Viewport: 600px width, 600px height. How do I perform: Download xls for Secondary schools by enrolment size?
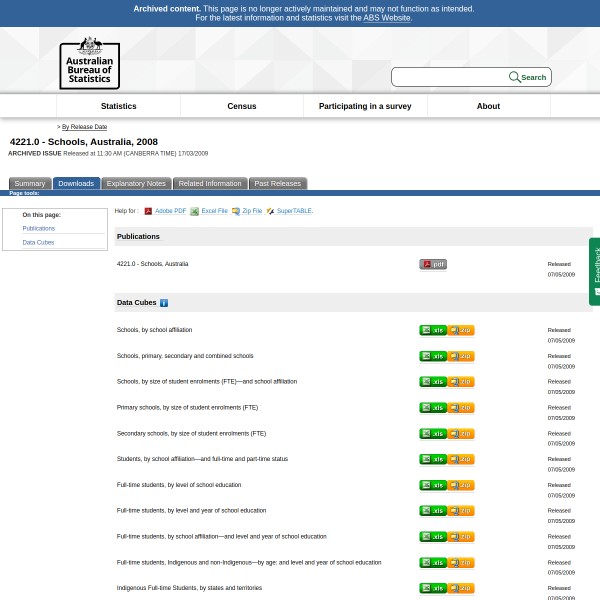(x=433, y=434)
